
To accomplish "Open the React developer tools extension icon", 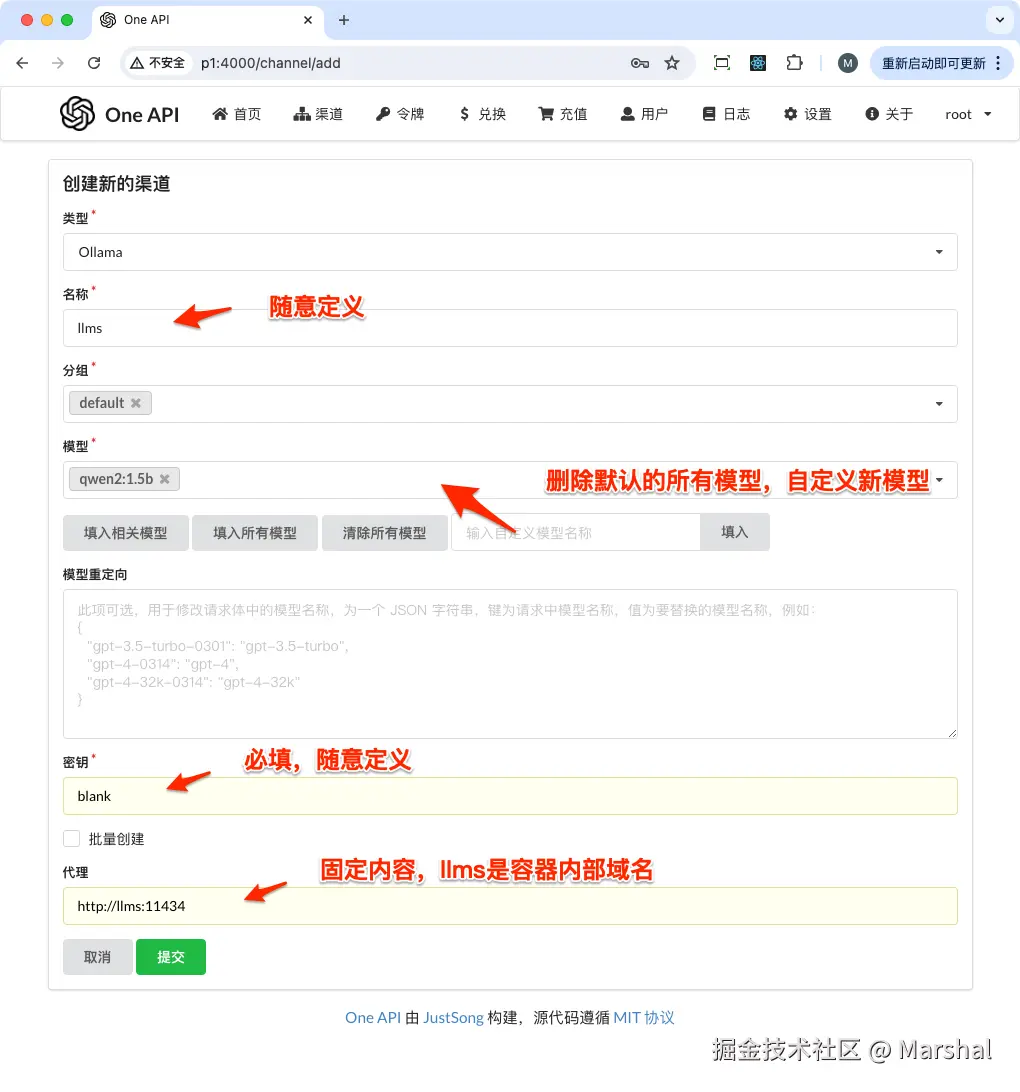I will (758, 63).
